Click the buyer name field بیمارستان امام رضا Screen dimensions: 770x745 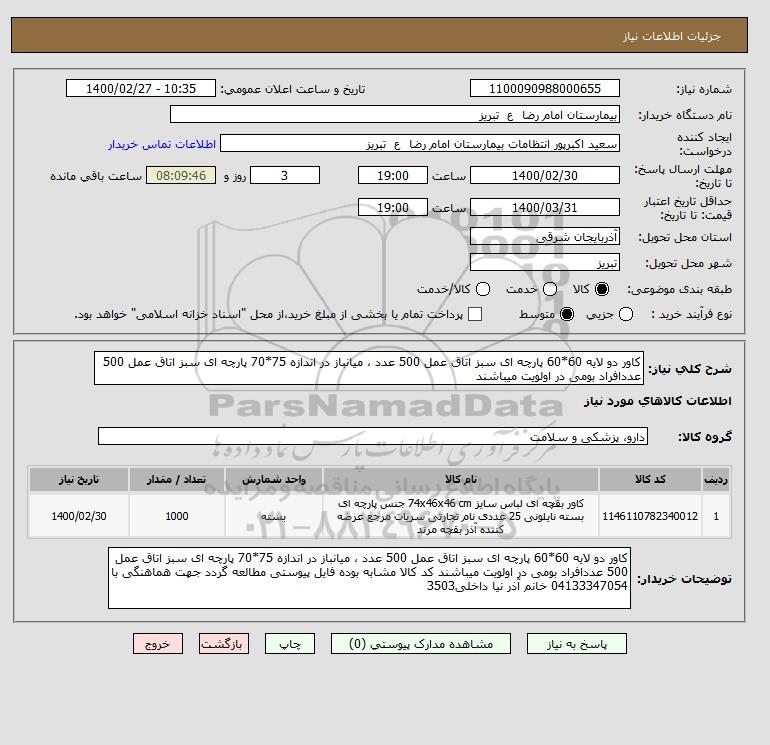395,114
